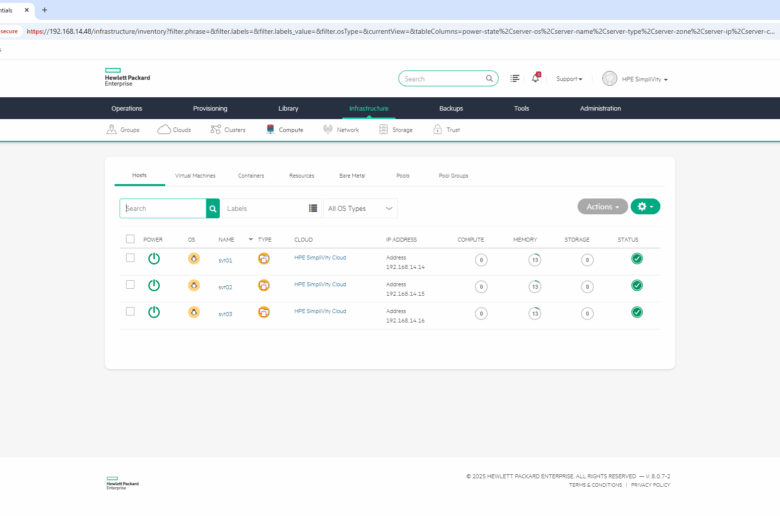Click the green status check for svt01

[x=637, y=259]
